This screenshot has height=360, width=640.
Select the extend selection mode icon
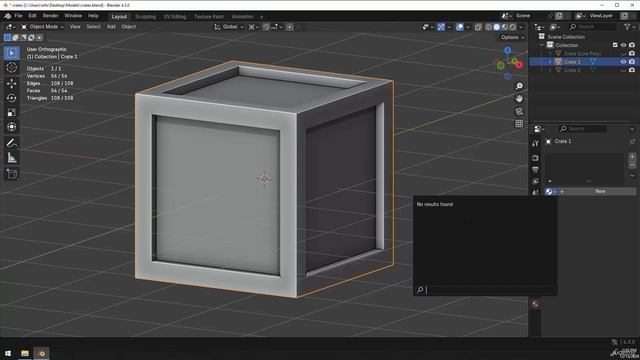(x=15, y=38)
